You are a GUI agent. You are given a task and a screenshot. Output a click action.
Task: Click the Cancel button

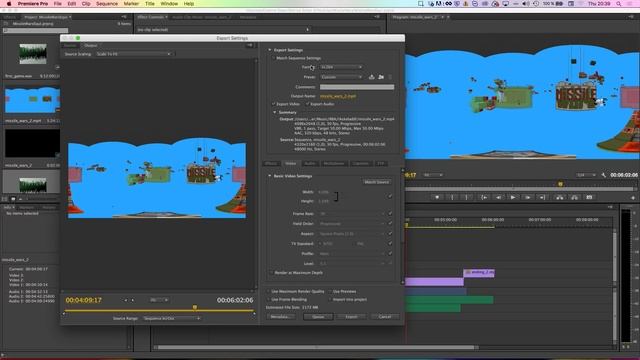[385, 317]
